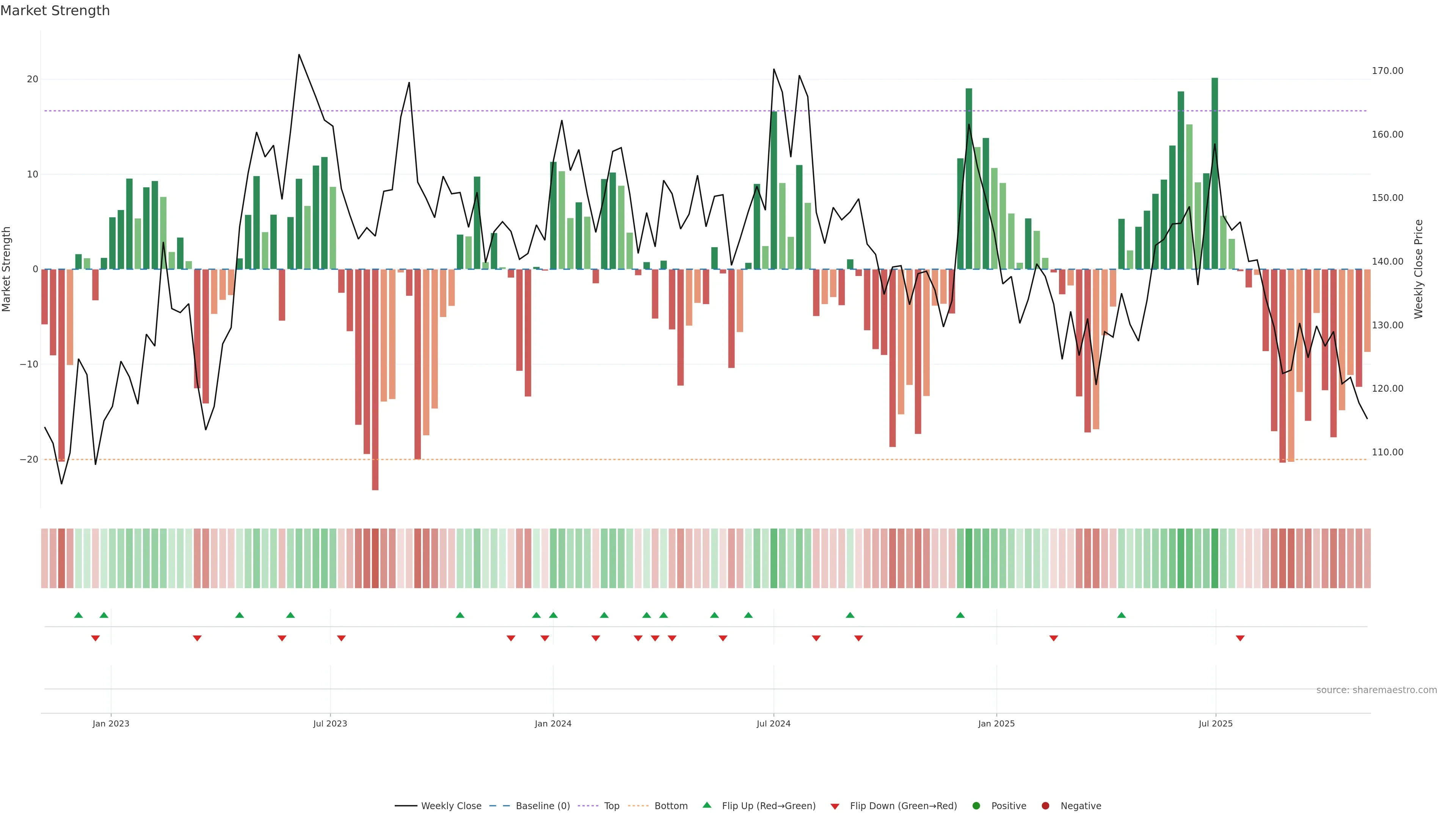Click the first red flip-down triangle marker

coord(96,638)
